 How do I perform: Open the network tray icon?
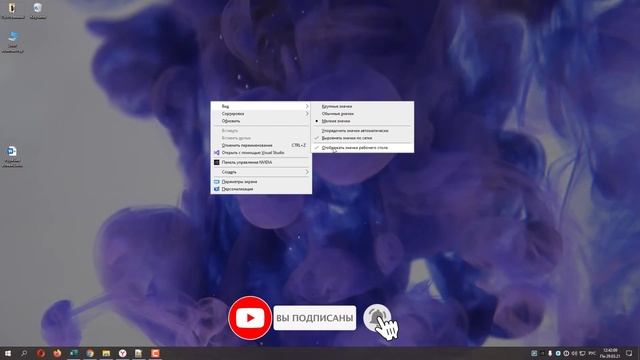click(x=582, y=353)
